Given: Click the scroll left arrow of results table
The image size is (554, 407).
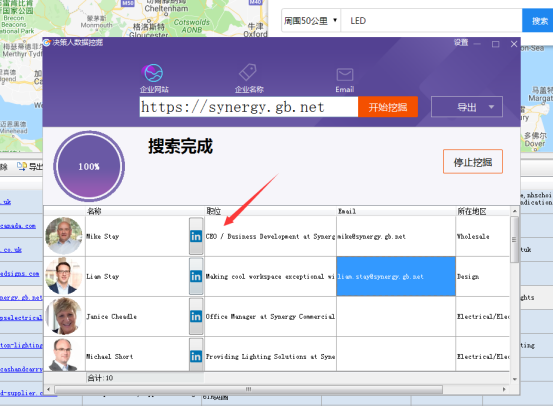Looking at the screenshot, I should tap(49, 389).
